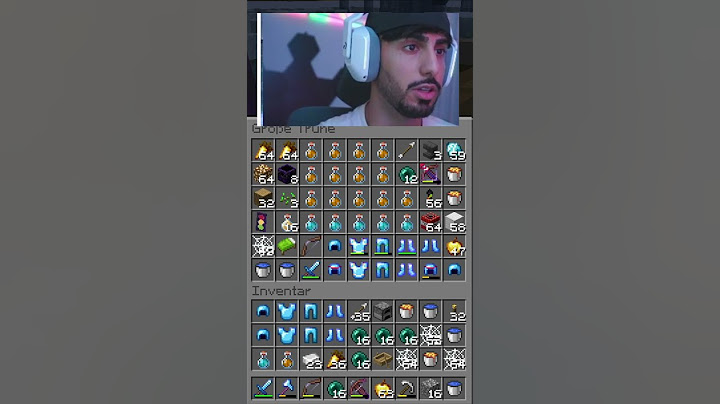Pick the single arrow in chest's top row
The width and height of the screenshot is (720, 404).
coord(406,151)
